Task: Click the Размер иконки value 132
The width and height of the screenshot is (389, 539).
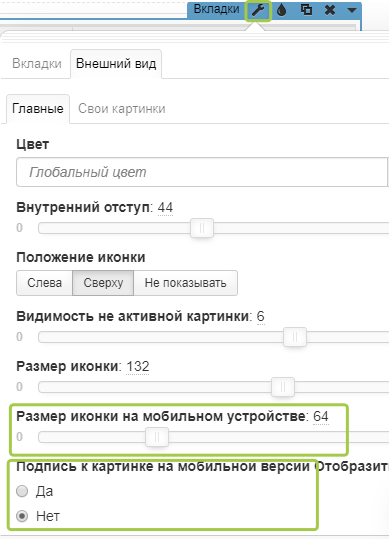Action: pyautogui.click(x=138, y=366)
